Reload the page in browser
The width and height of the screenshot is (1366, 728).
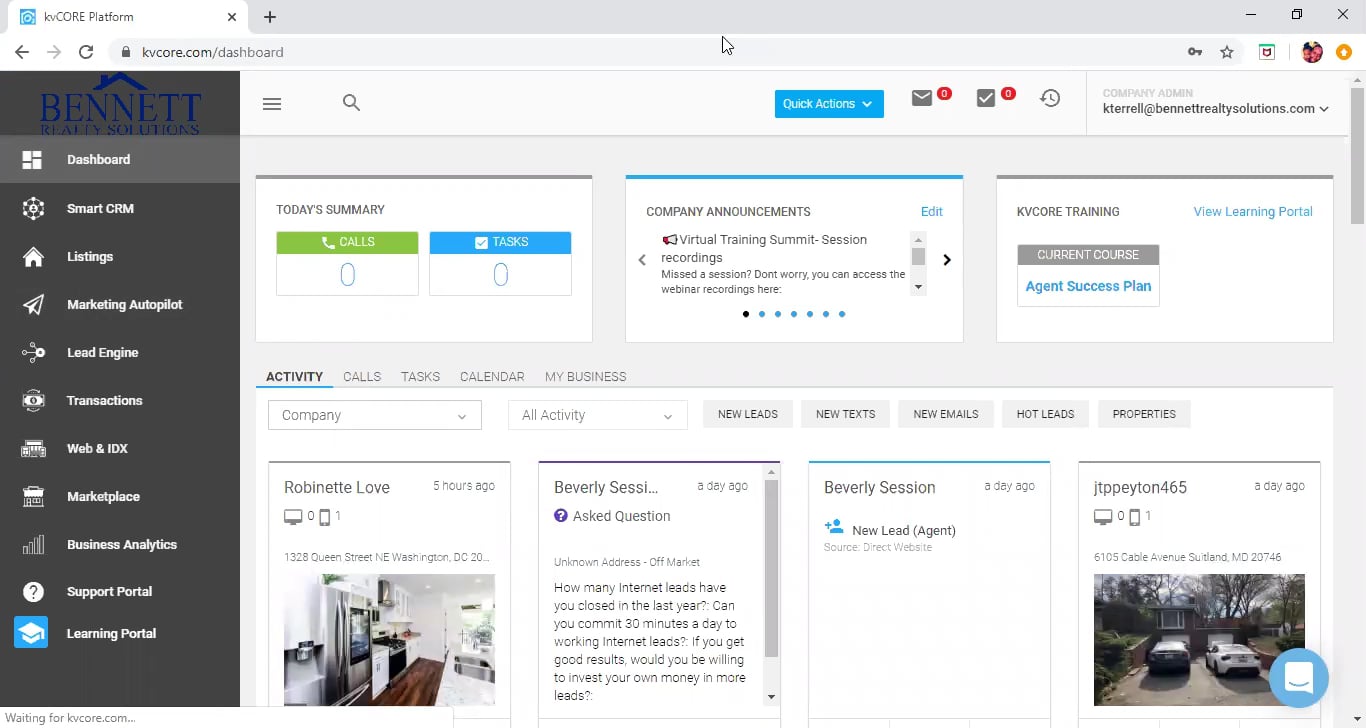86,52
